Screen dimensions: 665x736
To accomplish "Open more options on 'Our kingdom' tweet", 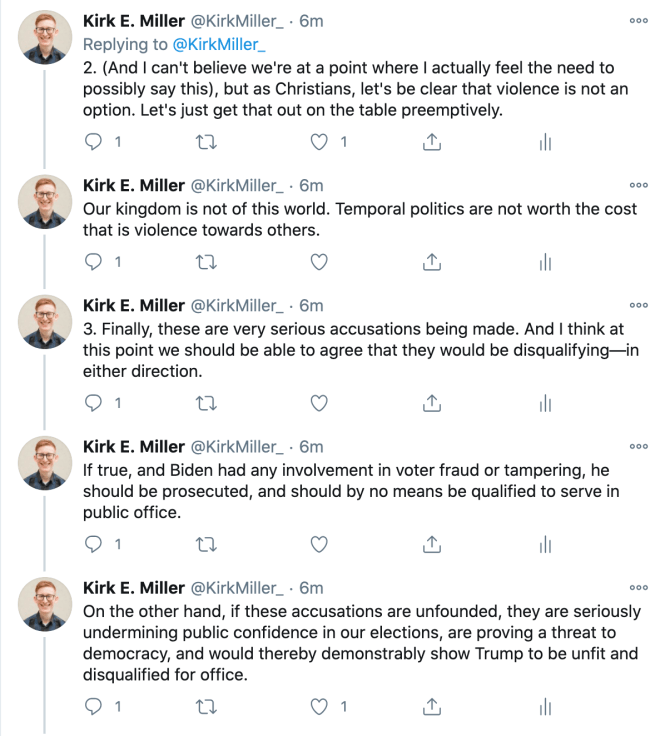I will point(638,185).
